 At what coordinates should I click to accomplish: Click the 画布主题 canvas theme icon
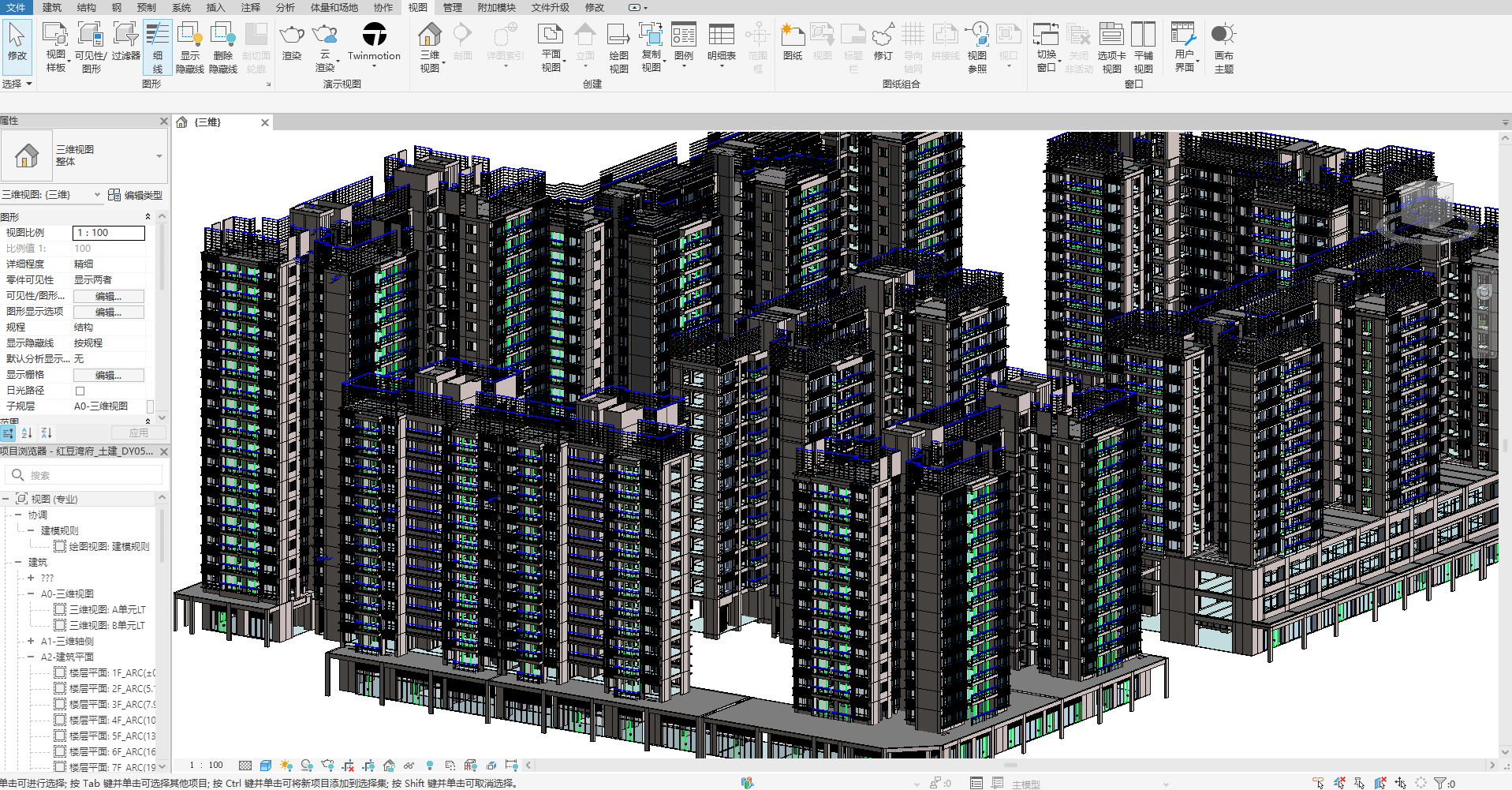pyautogui.click(x=1223, y=47)
